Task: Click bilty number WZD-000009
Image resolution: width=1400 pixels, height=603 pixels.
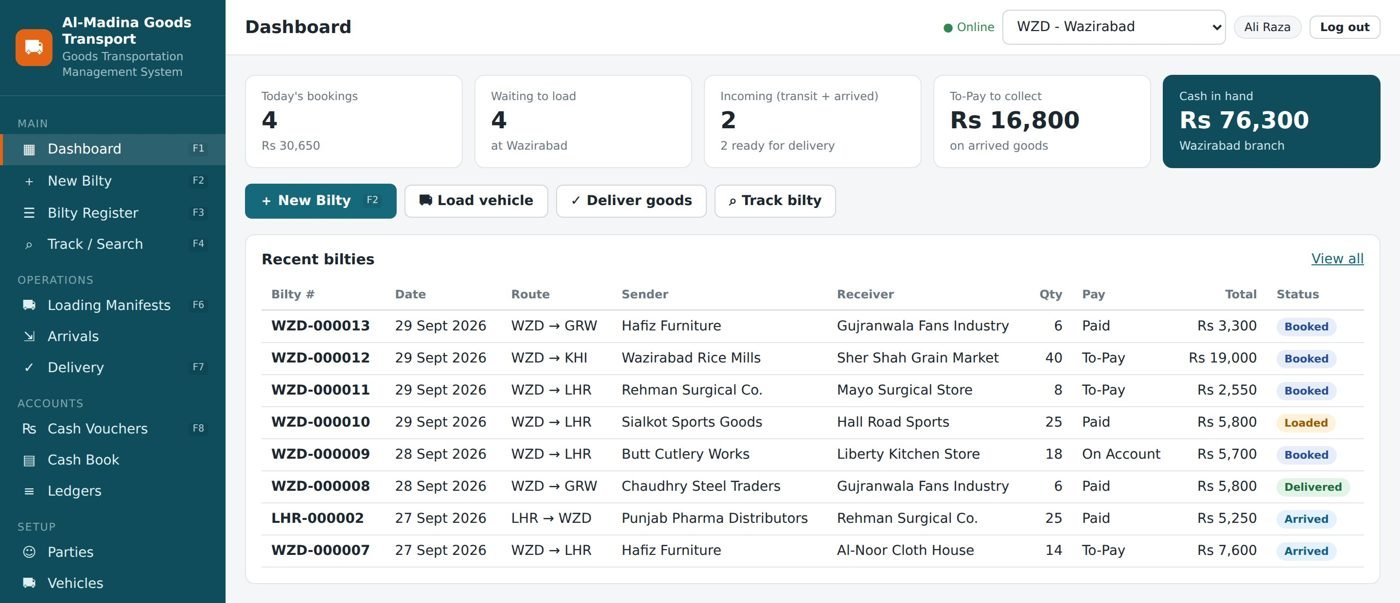Action: pos(320,454)
